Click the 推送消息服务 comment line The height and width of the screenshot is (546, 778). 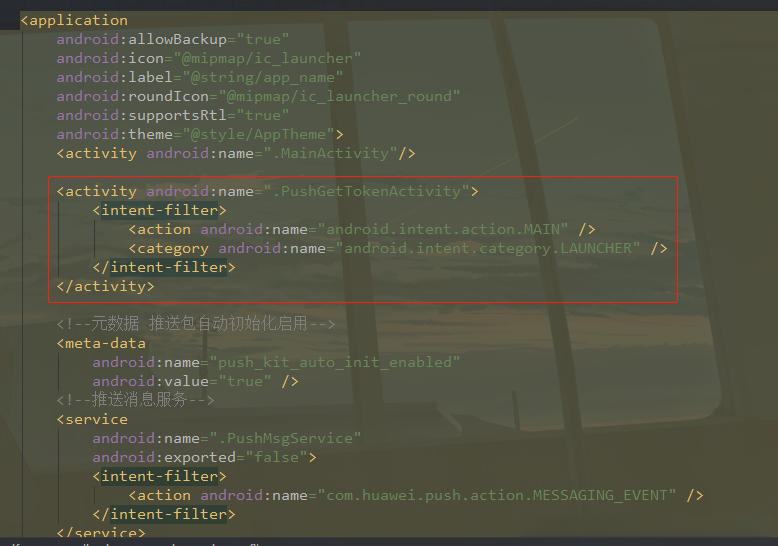(135, 400)
